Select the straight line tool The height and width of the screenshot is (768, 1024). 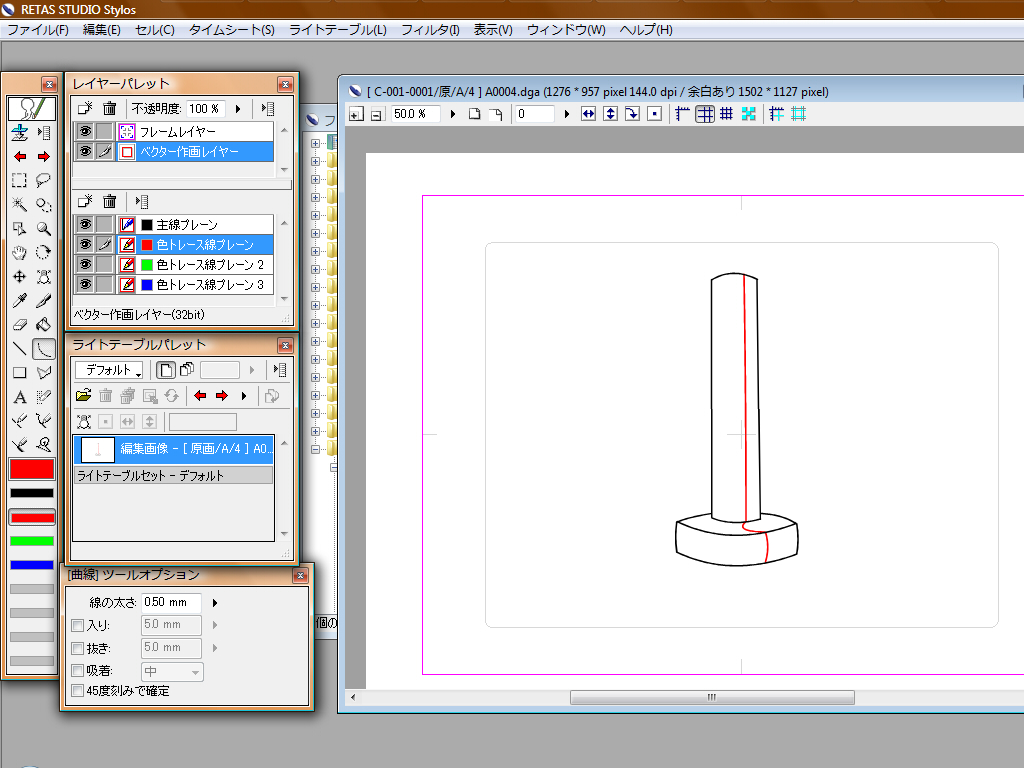(x=20, y=349)
